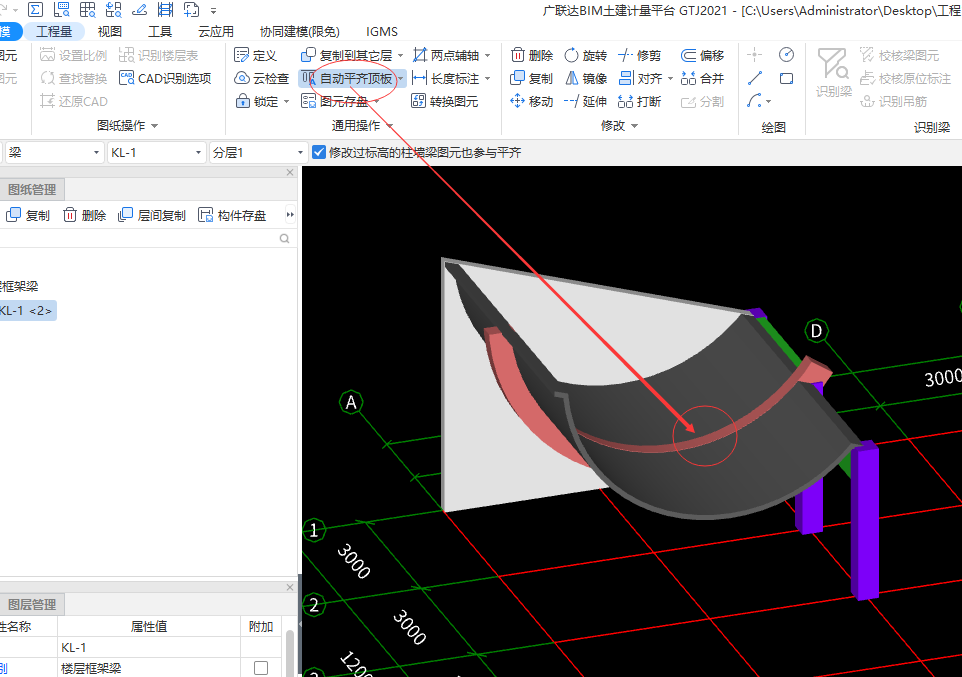
Task: Click the summary calculation (Σ) icon
Action: (x=36, y=10)
